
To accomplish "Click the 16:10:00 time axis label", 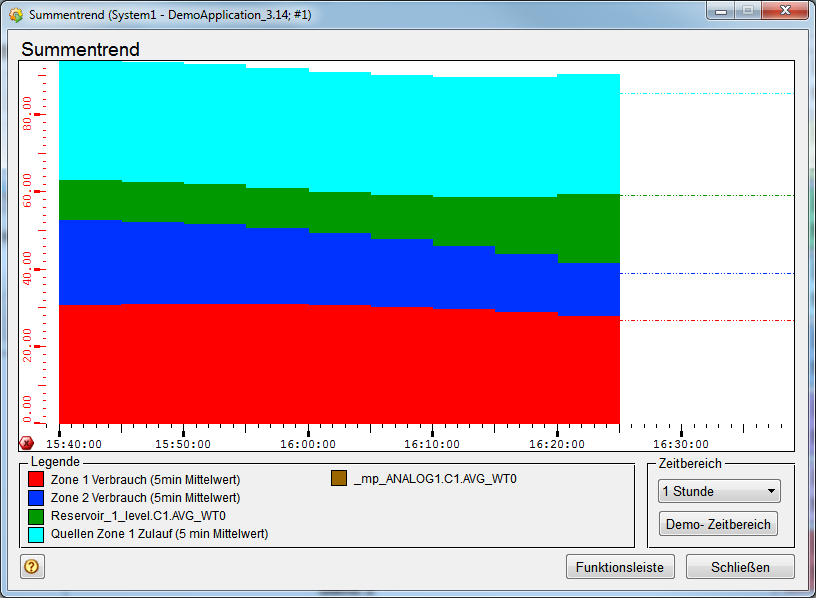I will [x=432, y=444].
